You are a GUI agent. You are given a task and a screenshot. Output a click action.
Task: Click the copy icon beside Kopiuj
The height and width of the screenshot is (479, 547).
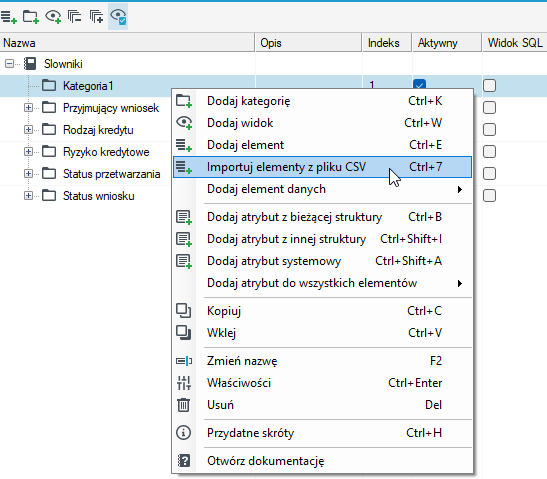(x=183, y=310)
